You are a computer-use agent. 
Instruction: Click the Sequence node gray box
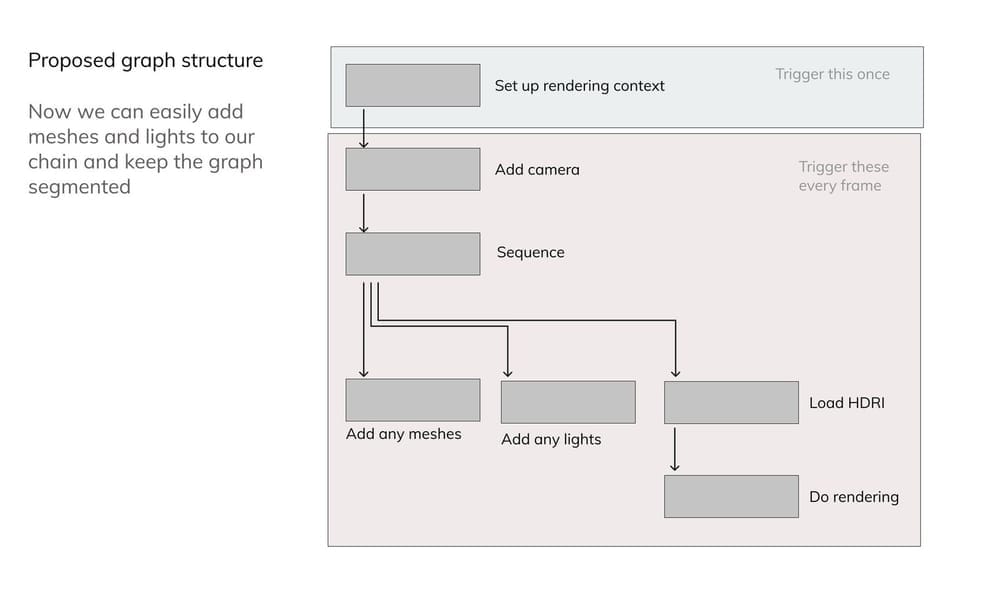412,254
